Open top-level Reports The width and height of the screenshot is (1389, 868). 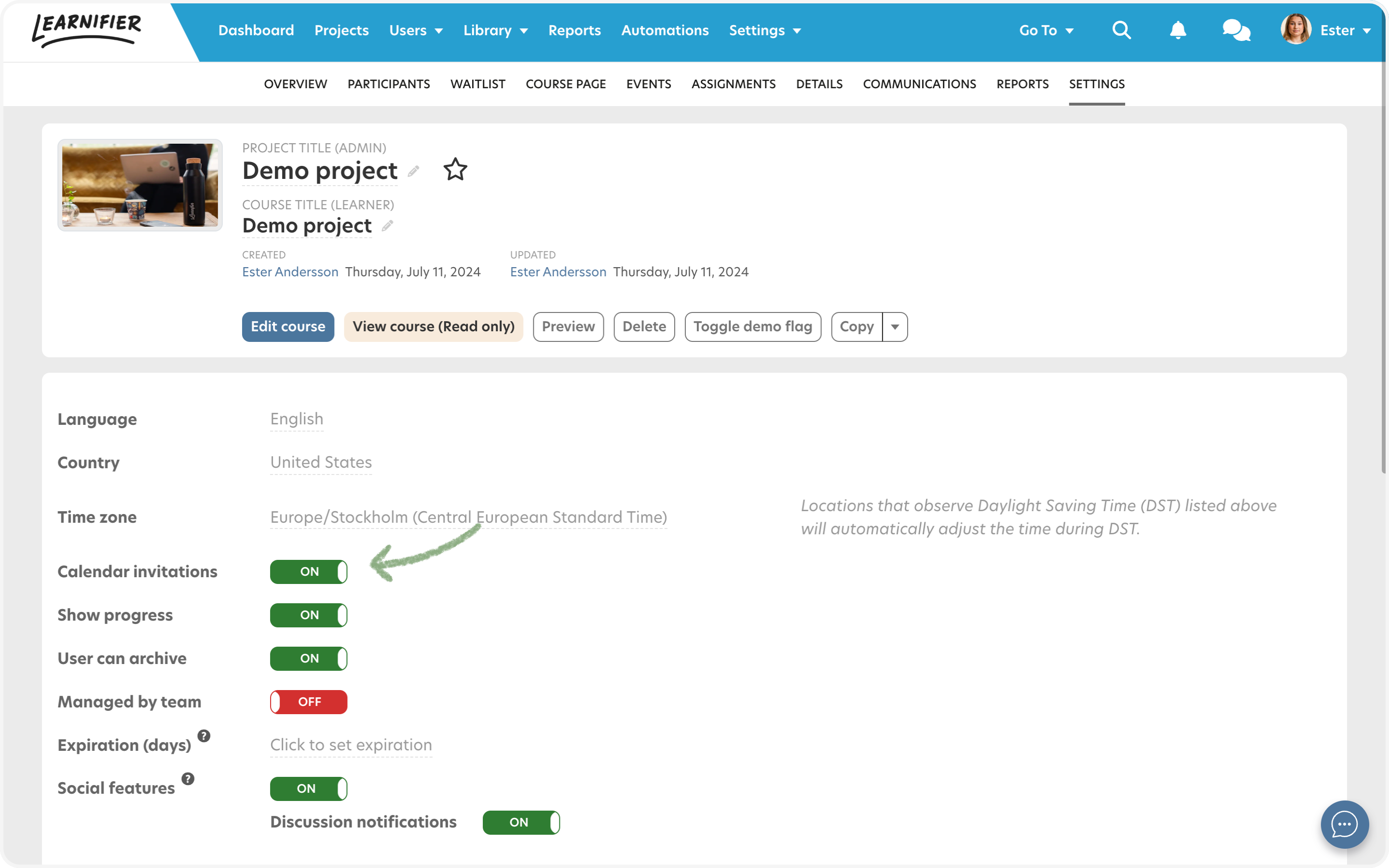574,30
